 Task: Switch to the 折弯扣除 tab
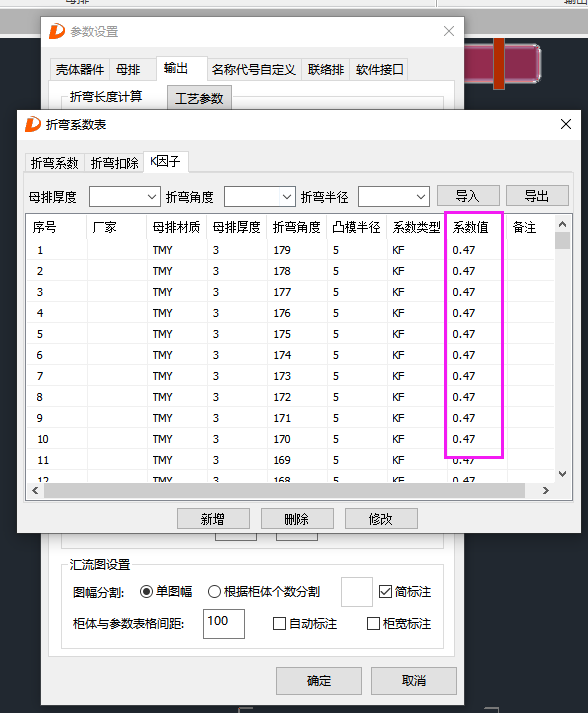[x=114, y=163]
